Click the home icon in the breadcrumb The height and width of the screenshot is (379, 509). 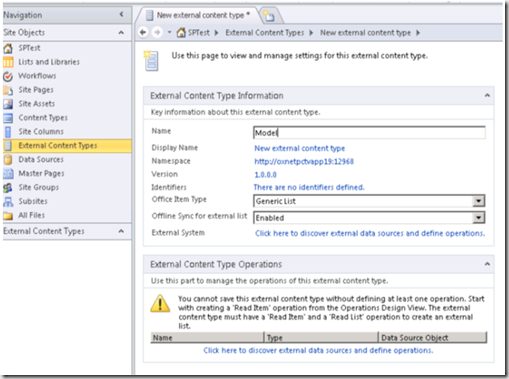181,33
